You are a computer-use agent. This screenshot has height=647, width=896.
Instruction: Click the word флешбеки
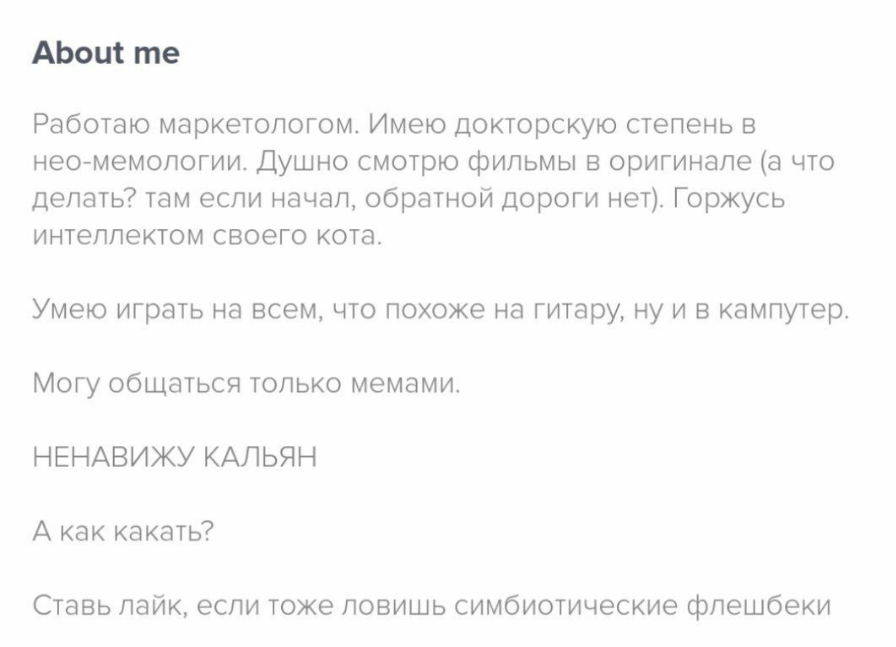[758, 605]
